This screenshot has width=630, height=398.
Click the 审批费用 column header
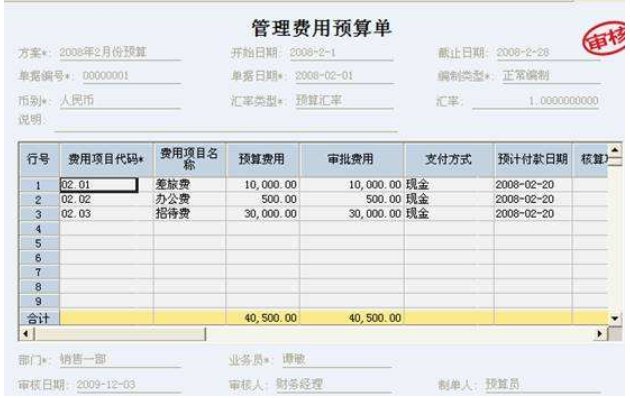click(352, 159)
